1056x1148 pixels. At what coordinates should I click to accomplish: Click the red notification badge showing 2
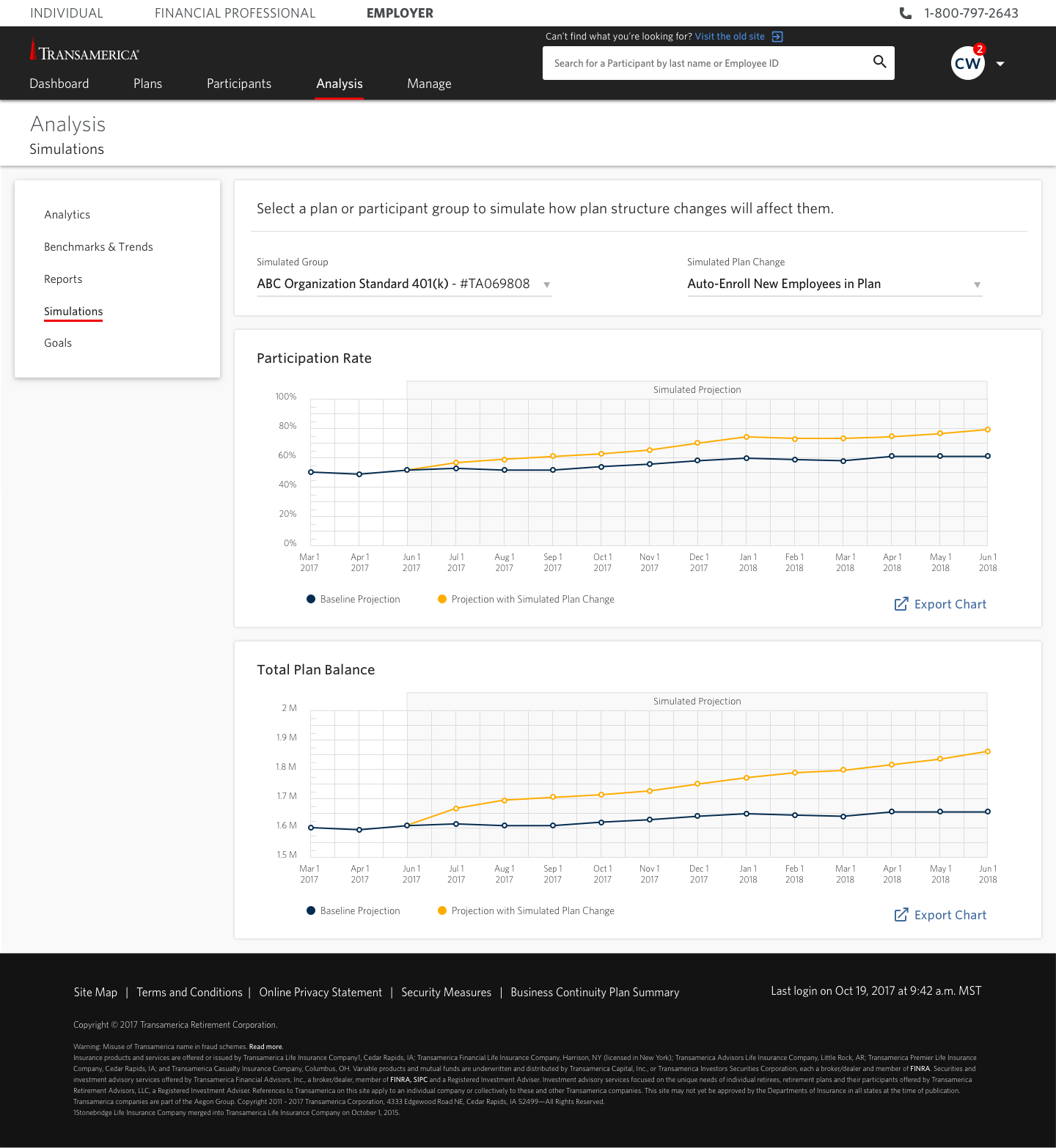pos(980,49)
